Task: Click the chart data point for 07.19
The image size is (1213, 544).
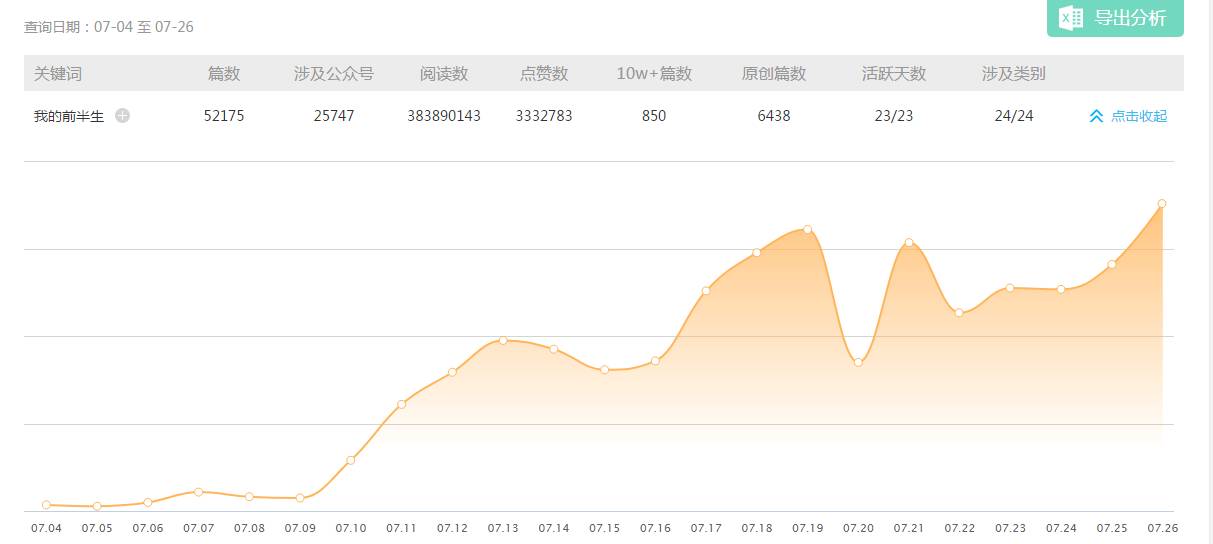Action: 808,229
